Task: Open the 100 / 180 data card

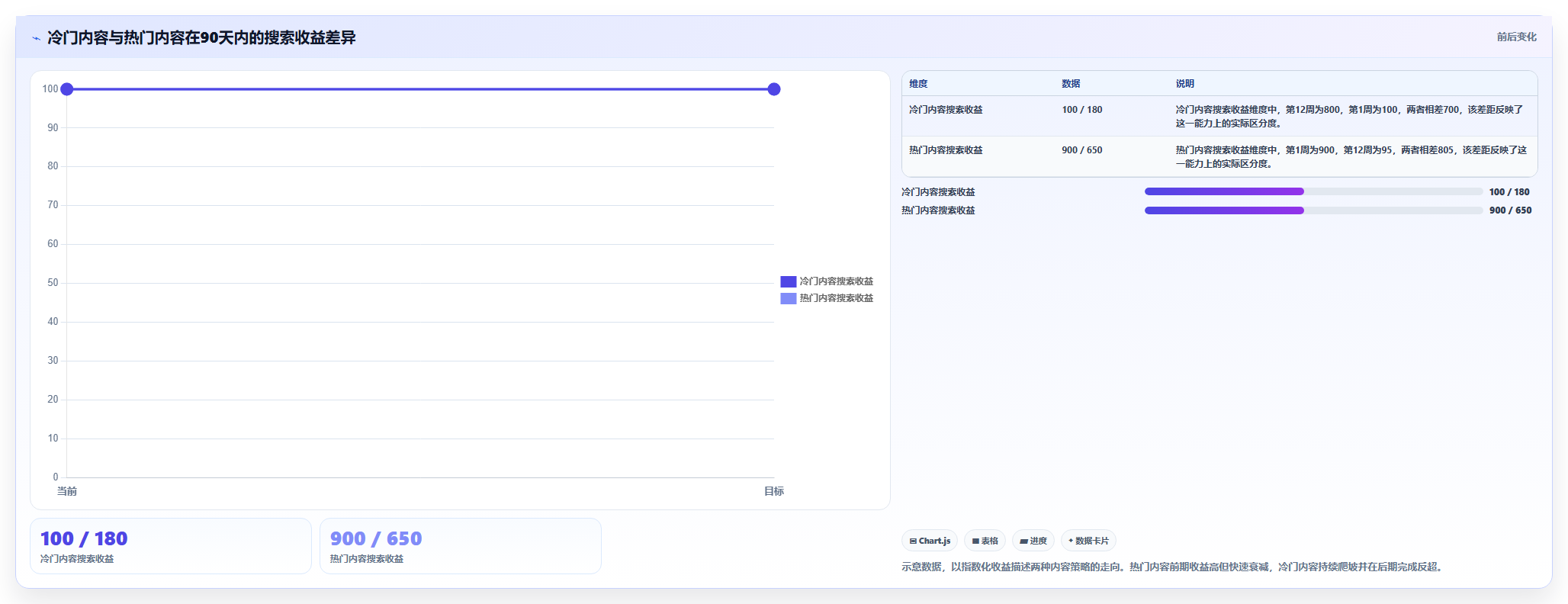Action: 171,546
